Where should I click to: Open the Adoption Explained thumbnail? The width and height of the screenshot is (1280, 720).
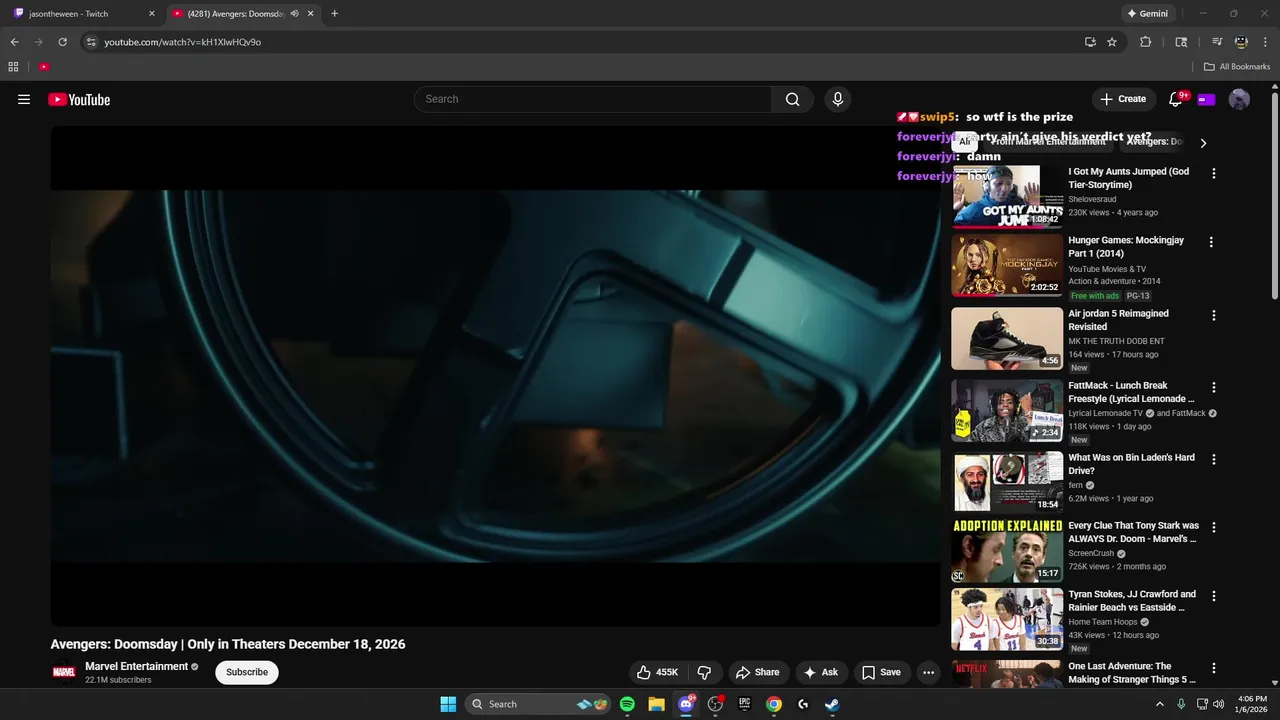click(1007, 551)
